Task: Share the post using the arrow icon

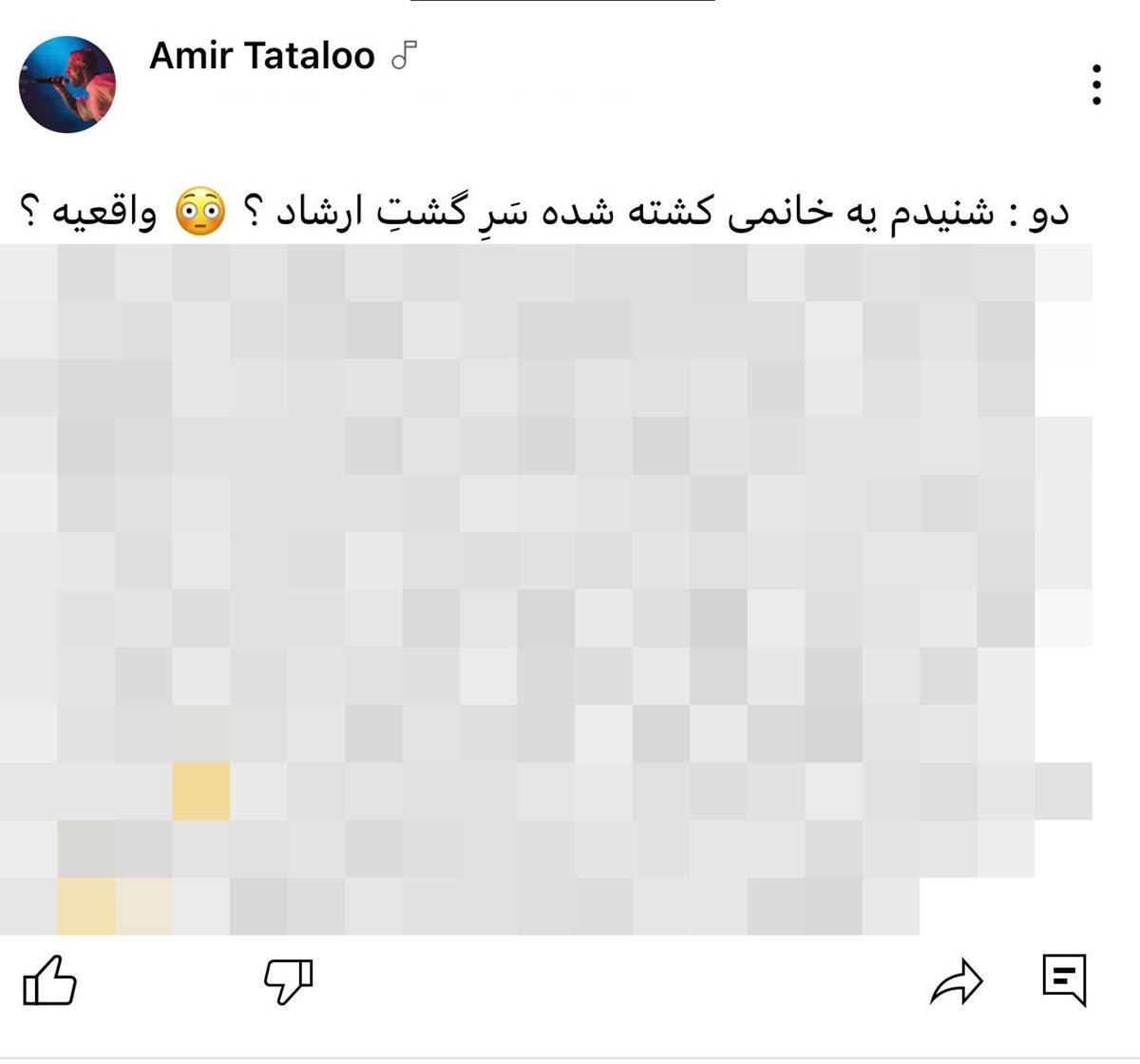Action: (956, 981)
